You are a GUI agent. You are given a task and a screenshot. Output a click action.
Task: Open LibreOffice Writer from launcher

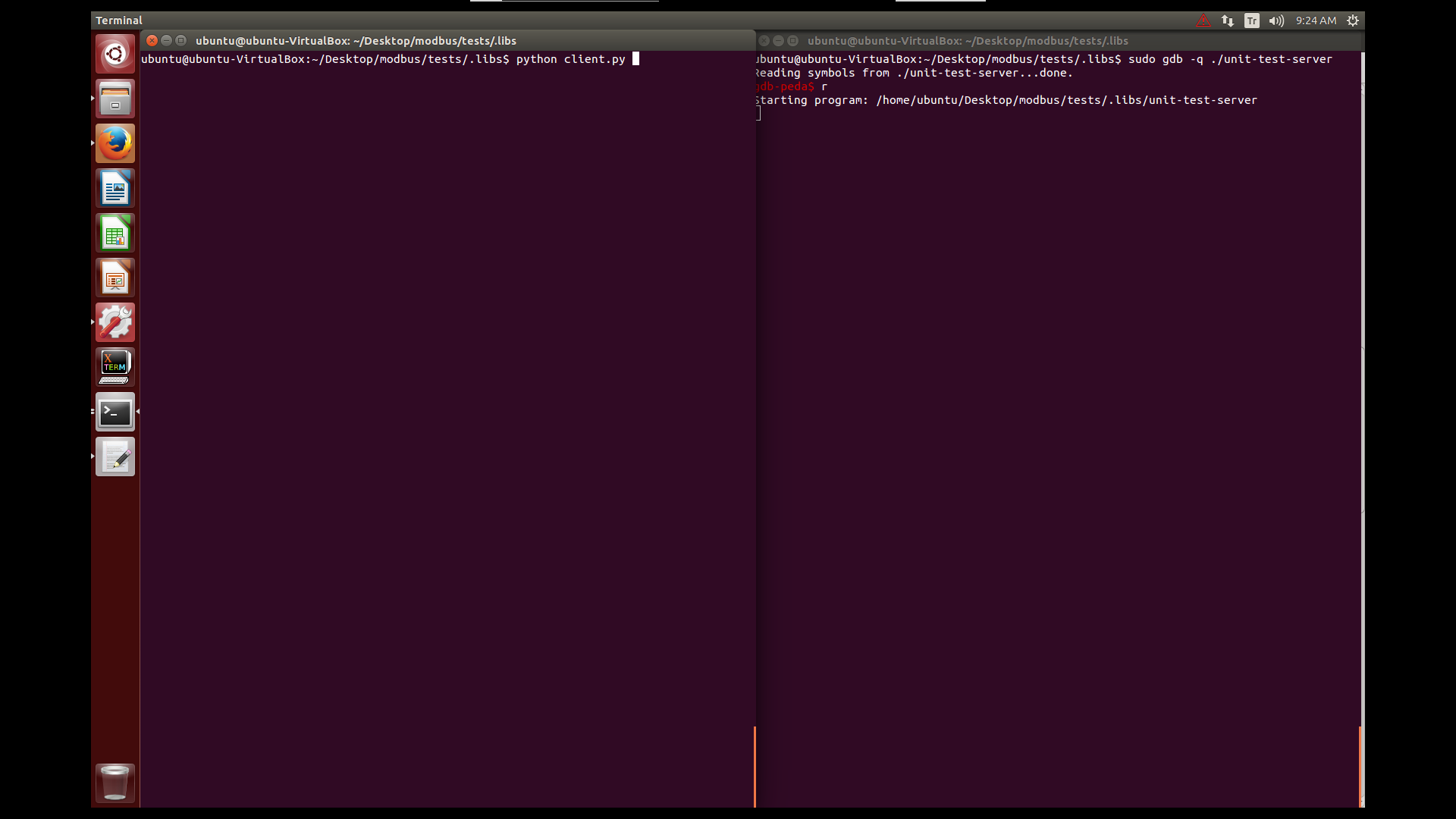point(115,188)
